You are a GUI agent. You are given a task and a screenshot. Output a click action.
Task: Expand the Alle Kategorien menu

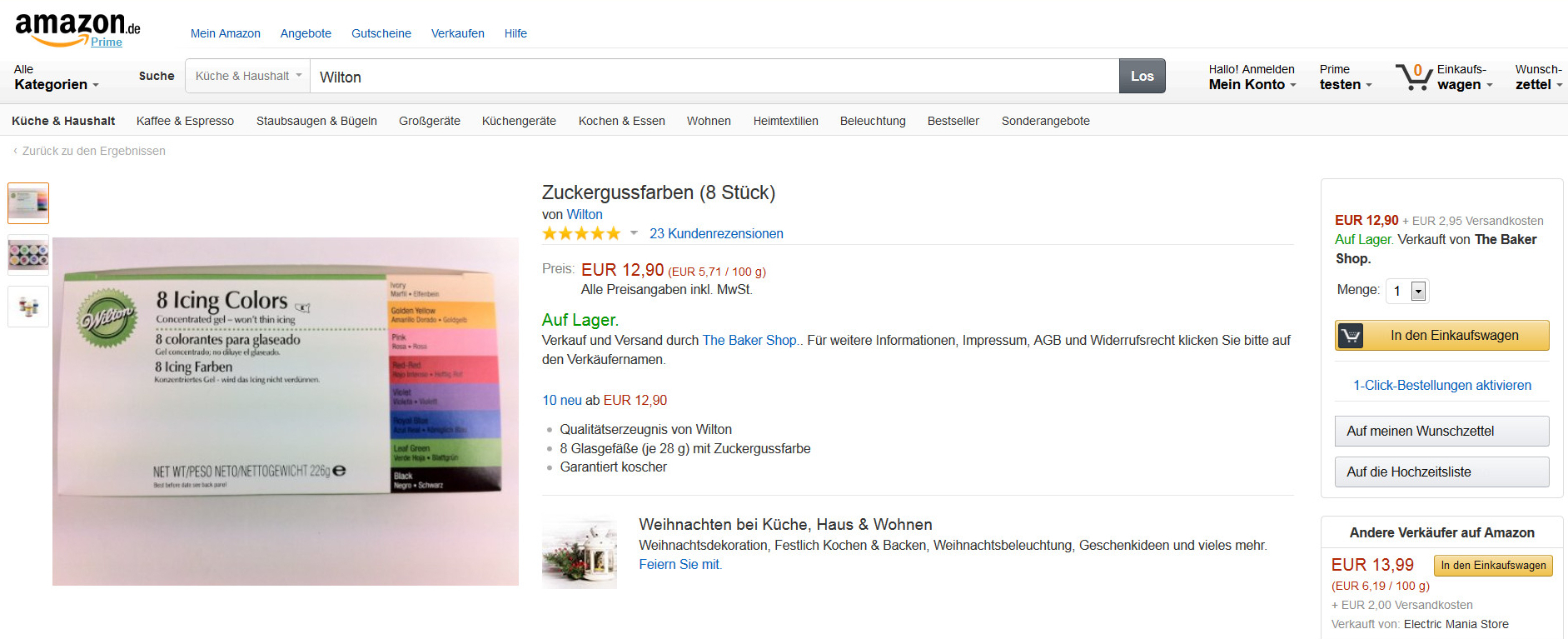point(57,77)
